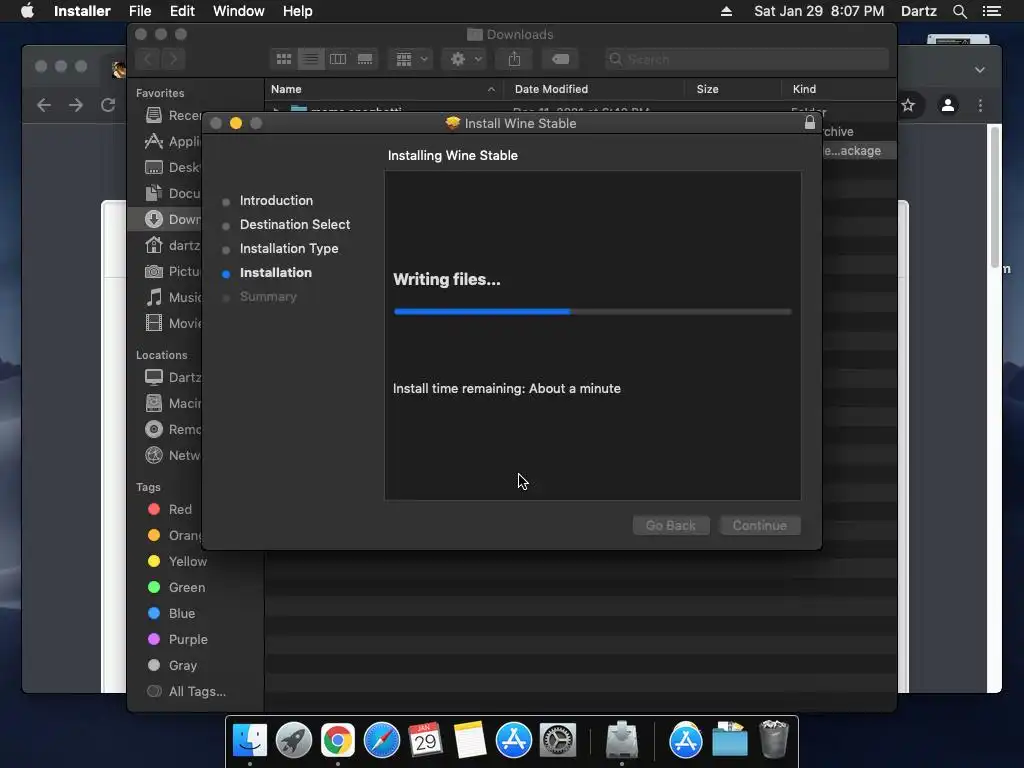This screenshot has height=768, width=1024.
Task: Select the Summary step
Action: [268, 296]
